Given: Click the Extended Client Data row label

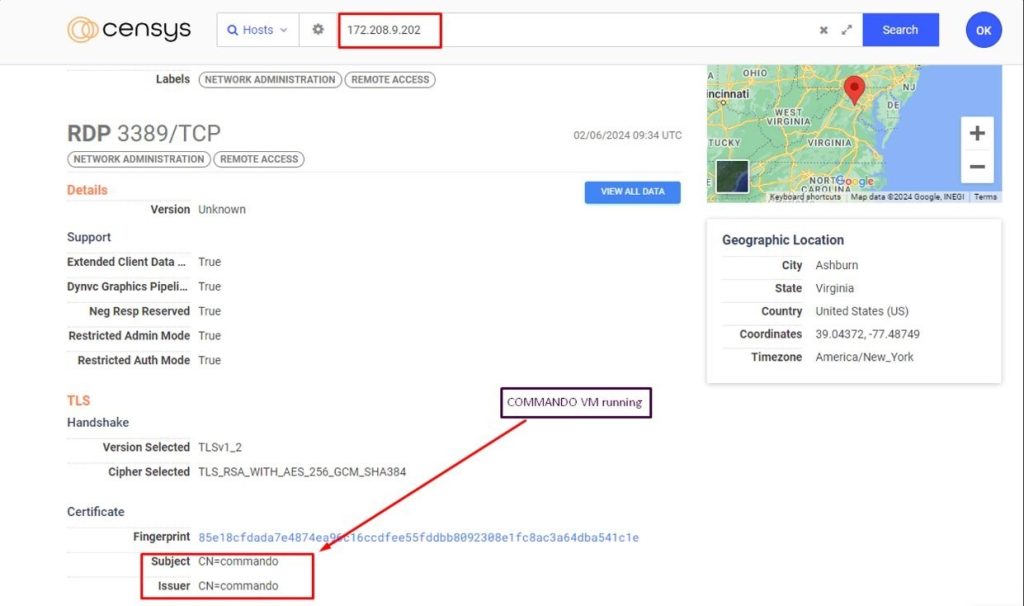Looking at the screenshot, I should pyautogui.click(x=126, y=262).
